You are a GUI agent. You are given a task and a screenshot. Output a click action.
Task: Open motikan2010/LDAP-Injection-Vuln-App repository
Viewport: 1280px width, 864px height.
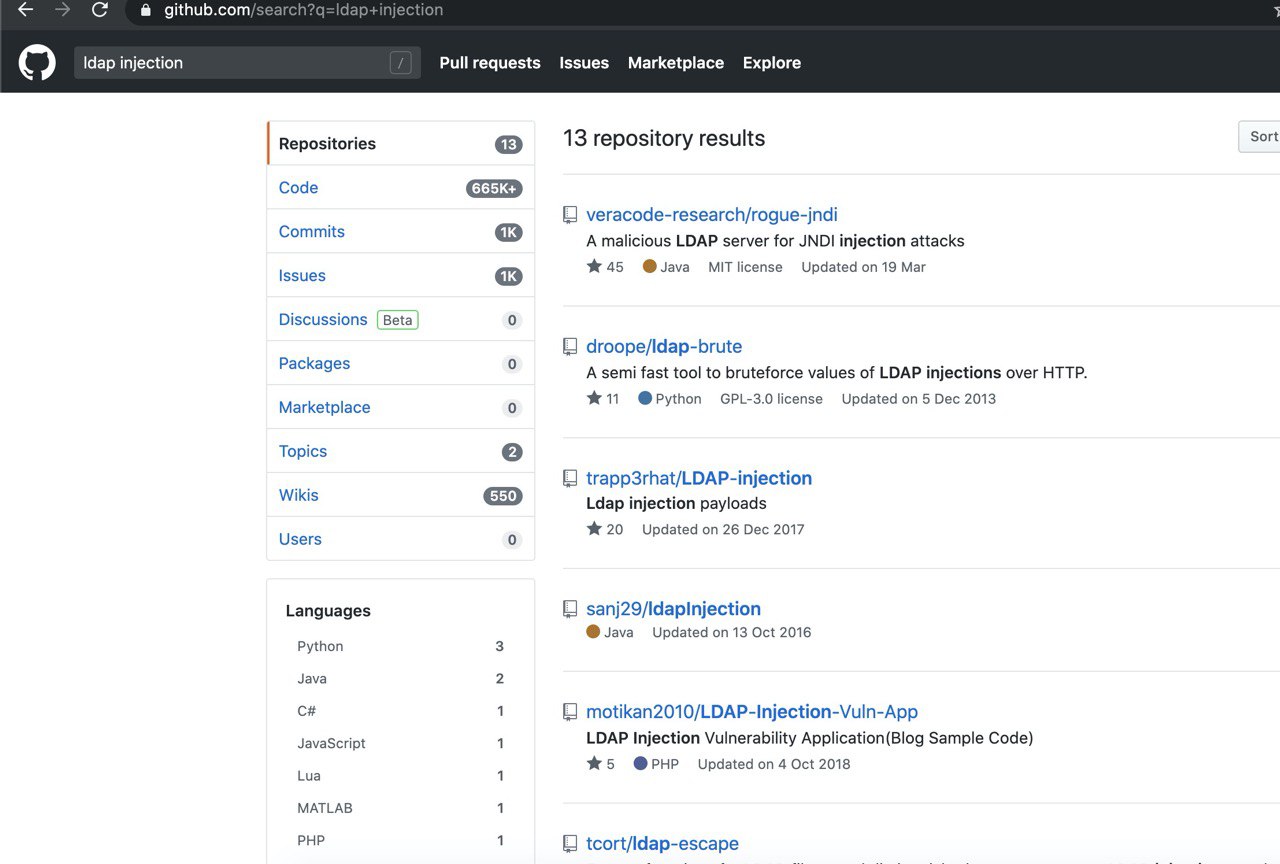(x=752, y=712)
